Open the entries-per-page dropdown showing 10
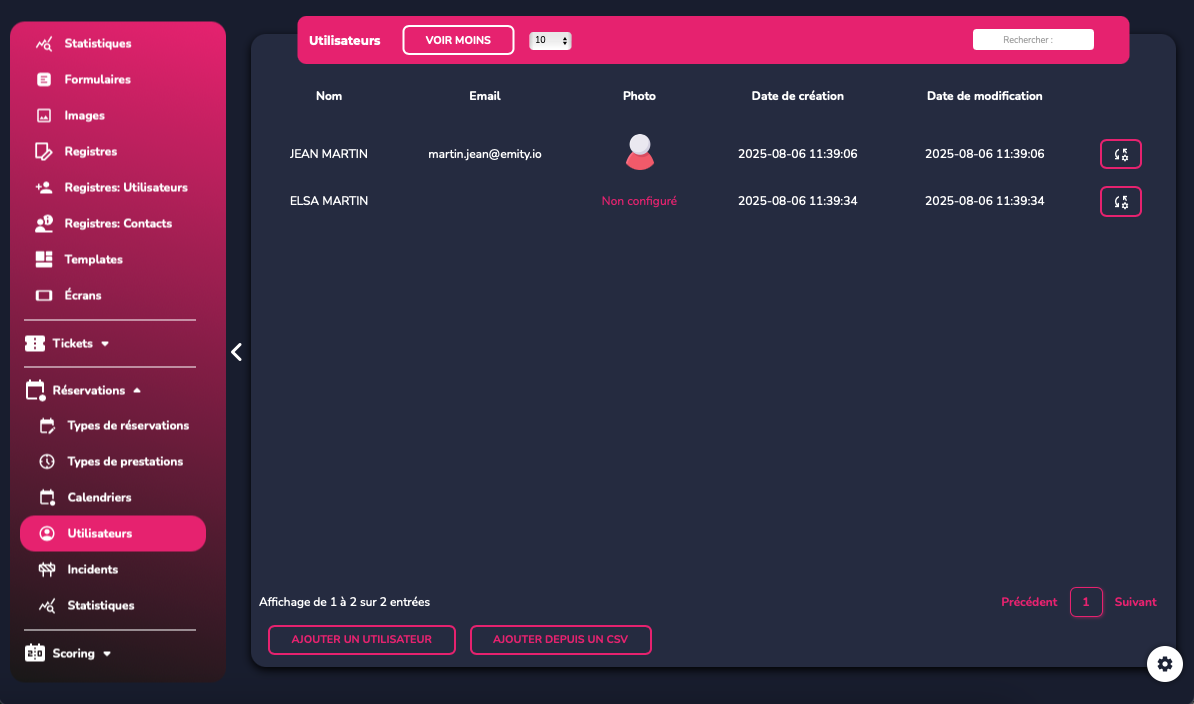This screenshot has width=1194, height=704. coord(550,41)
